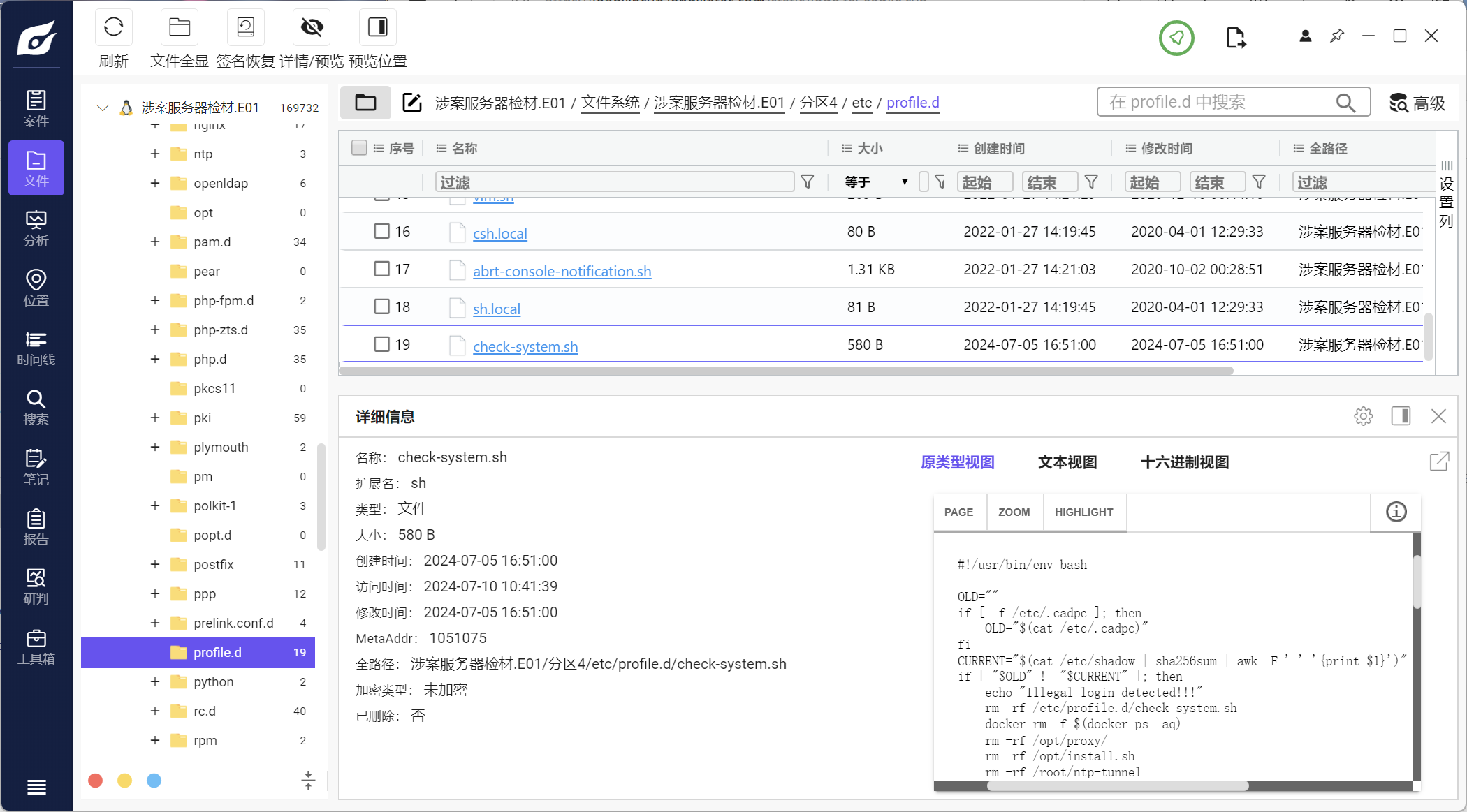The width and height of the screenshot is (1467, 812).
Task: Open the 位置 location sidebar section
Action: 36,288
